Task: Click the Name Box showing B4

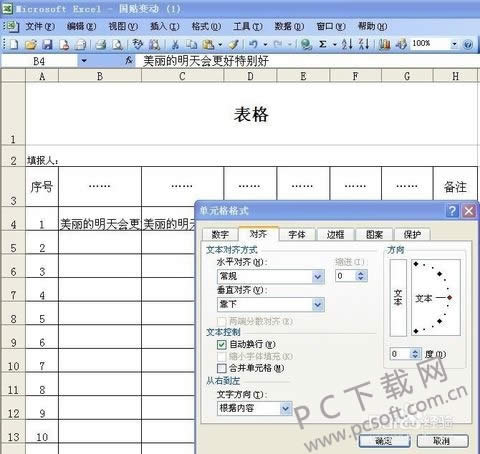Action: (39, 61)
